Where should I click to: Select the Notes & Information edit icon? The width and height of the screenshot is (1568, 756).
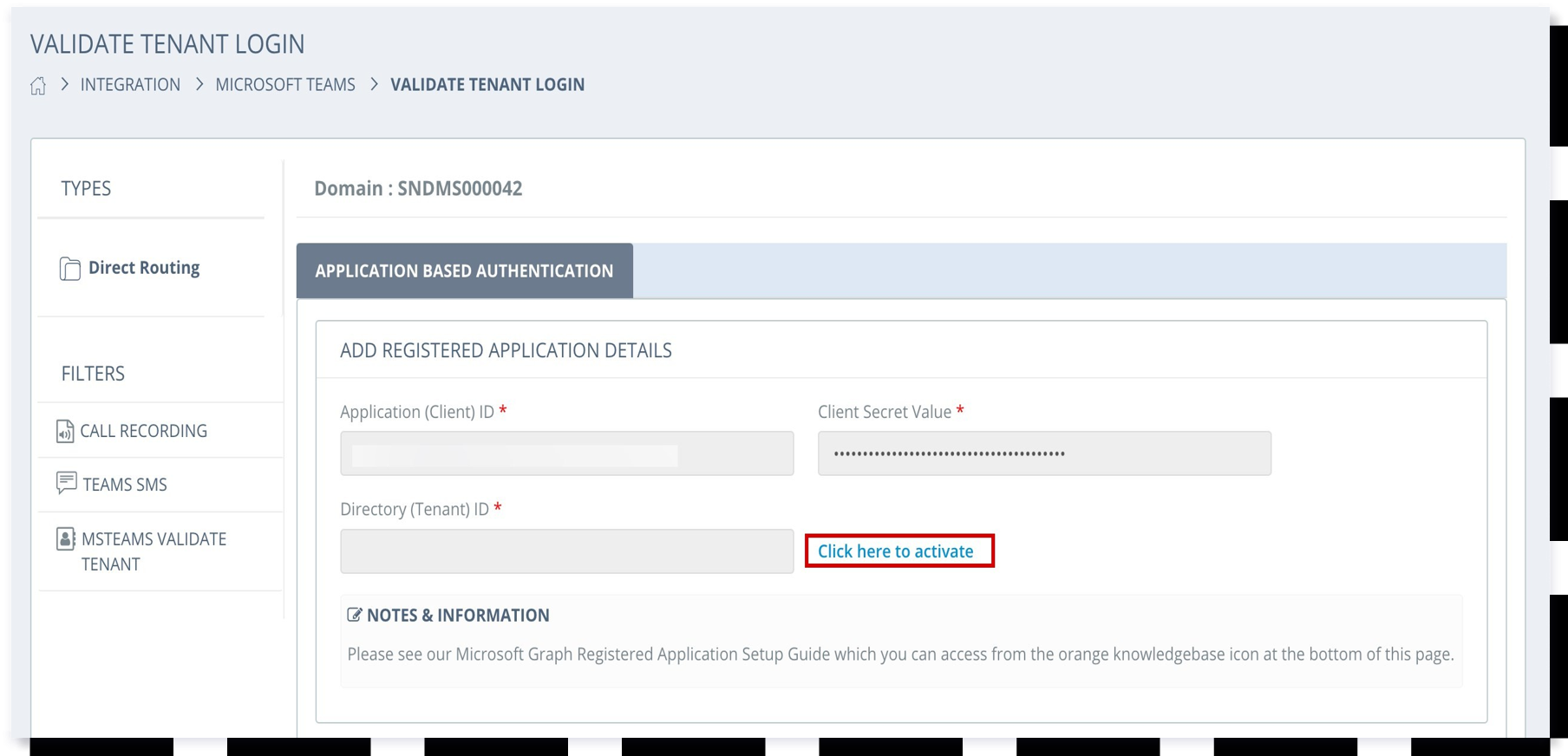354,615
